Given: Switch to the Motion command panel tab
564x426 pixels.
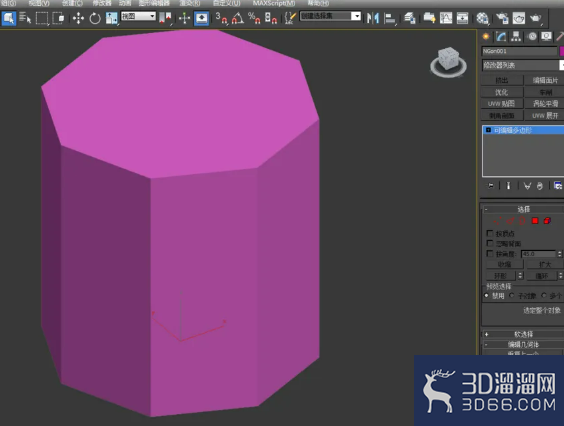Looking at the screenshot, I should pyautogui.click(x=532, y=36).
